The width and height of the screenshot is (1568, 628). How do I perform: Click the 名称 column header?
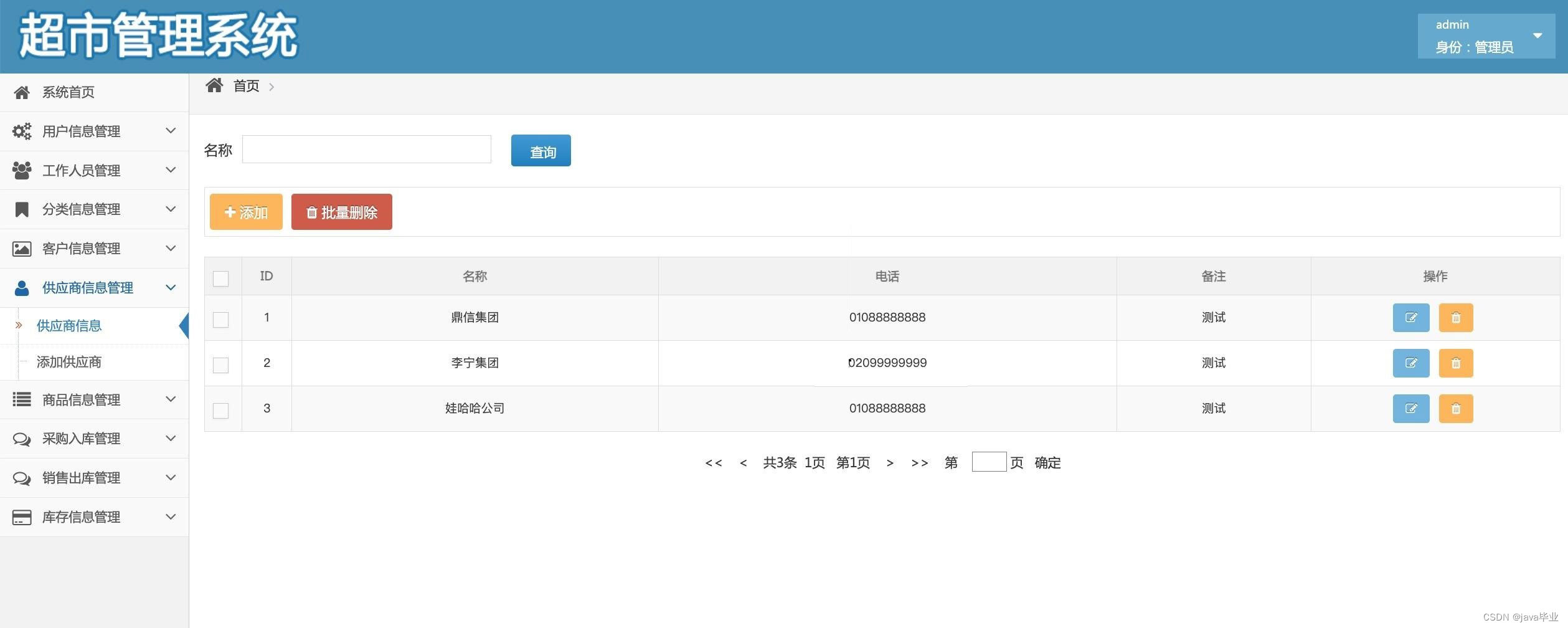point(475,276)
